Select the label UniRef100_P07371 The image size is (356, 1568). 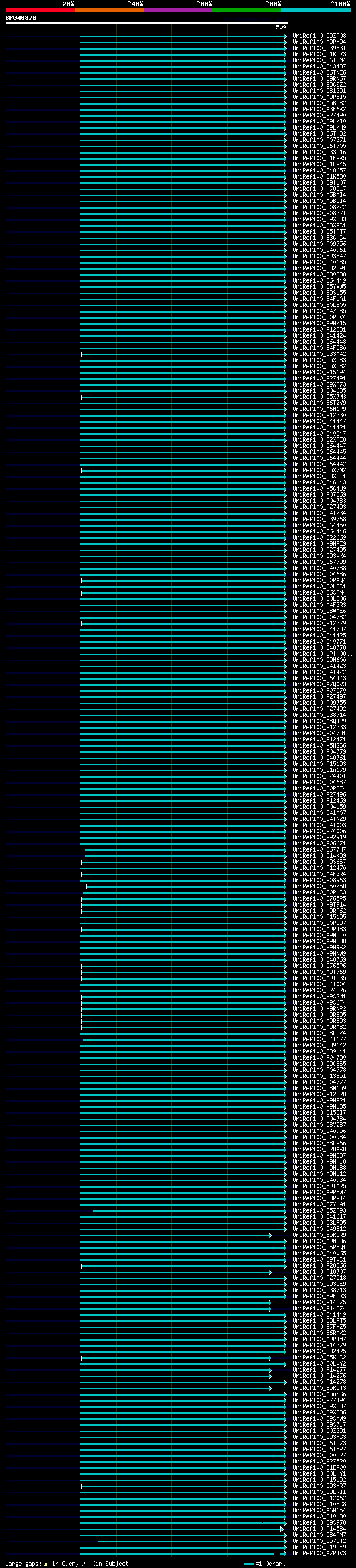tap(319, 140)
